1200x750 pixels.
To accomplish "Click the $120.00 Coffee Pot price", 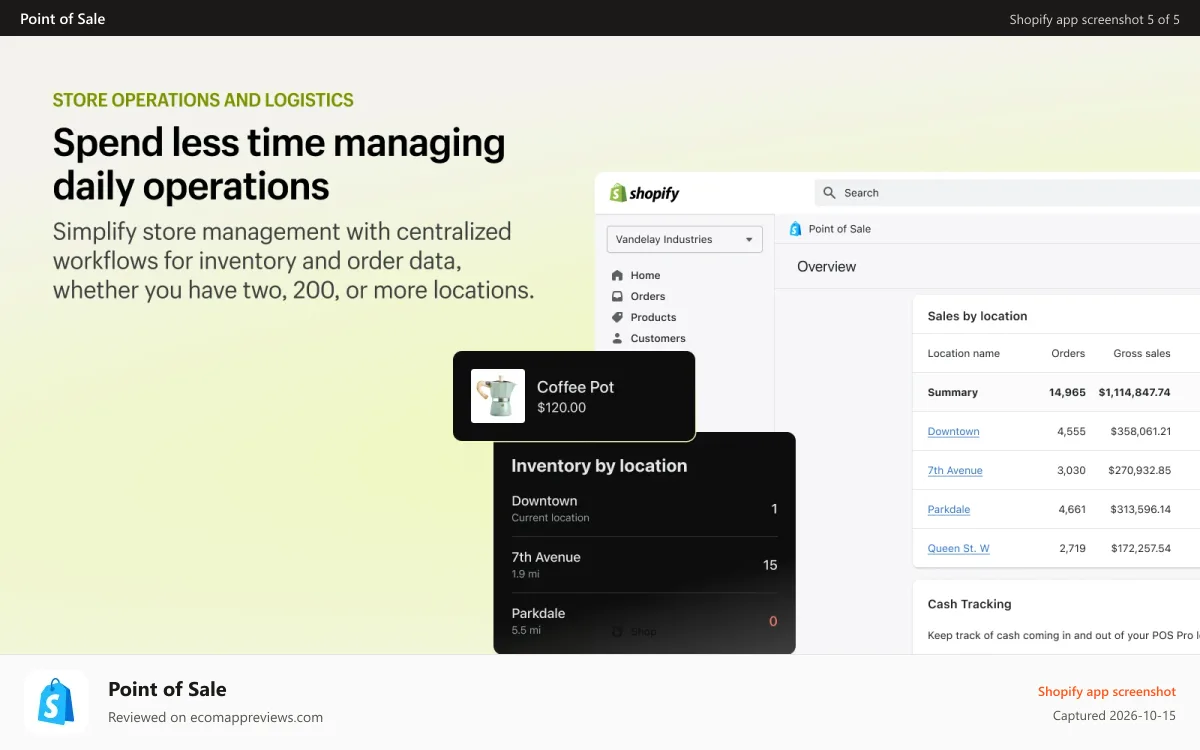I will [x=561, y=408].
